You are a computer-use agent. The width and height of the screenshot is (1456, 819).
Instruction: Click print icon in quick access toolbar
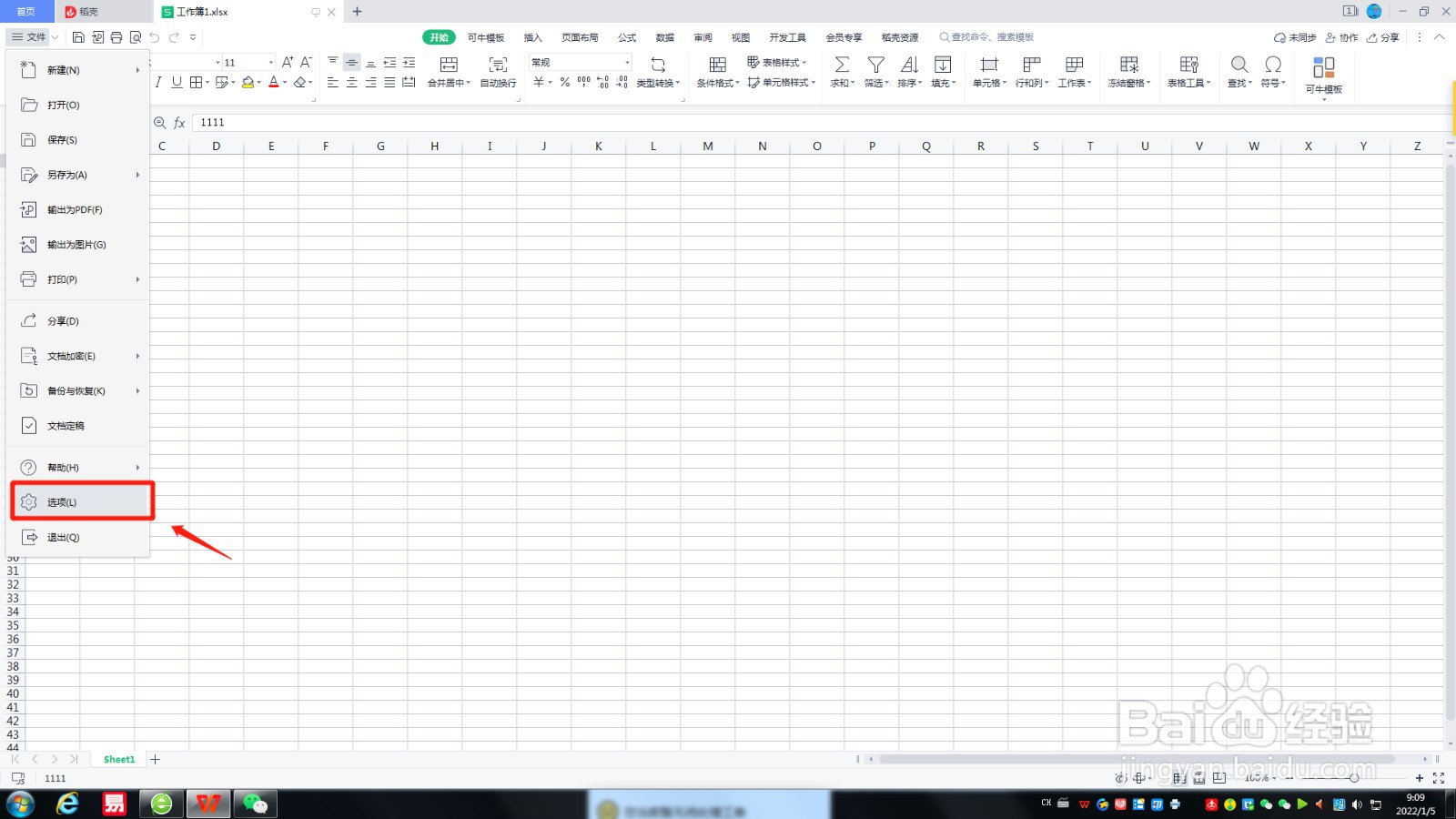[116, 37]
